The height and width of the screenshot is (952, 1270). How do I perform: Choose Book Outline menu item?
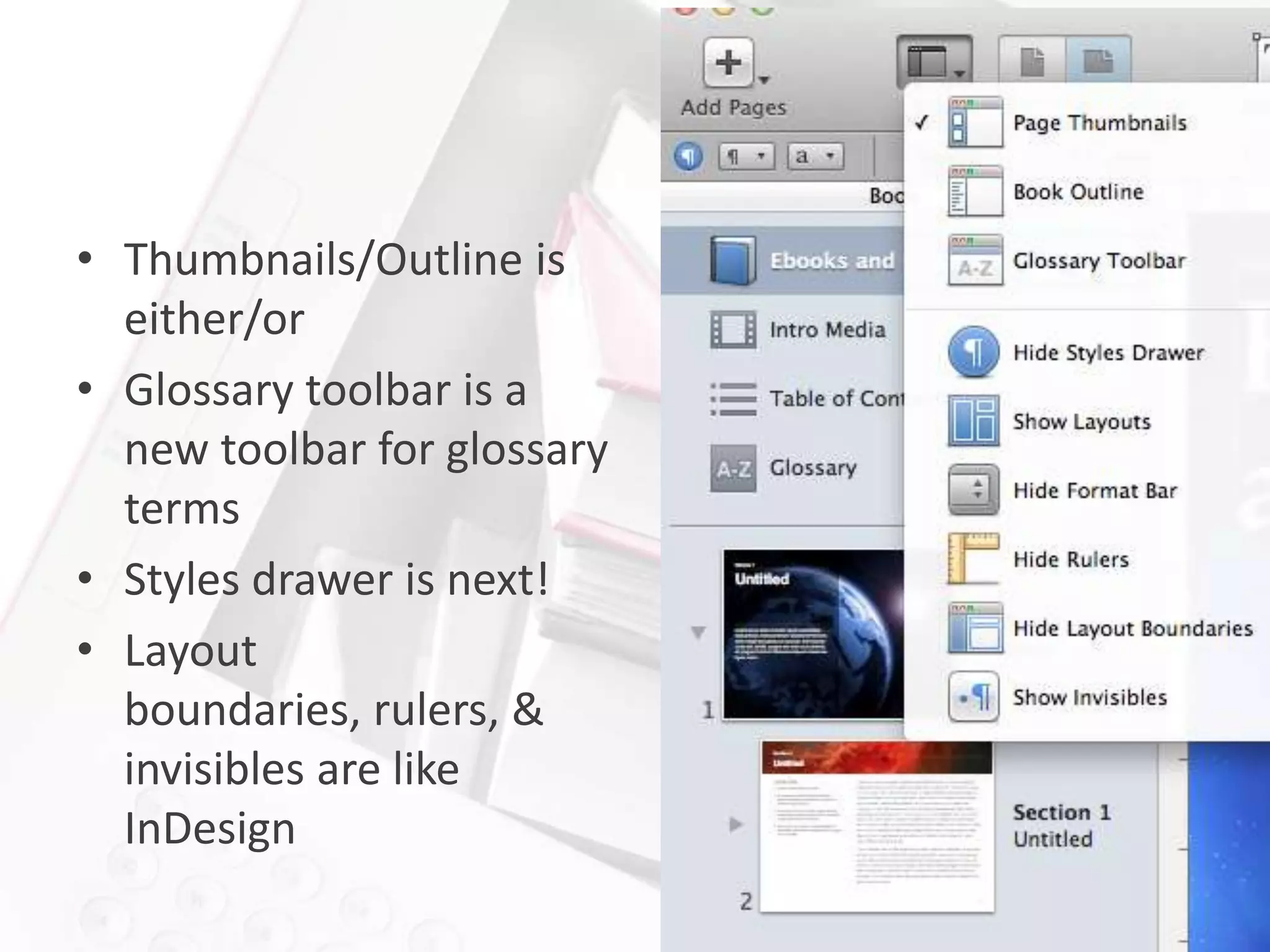[1087, 192]
